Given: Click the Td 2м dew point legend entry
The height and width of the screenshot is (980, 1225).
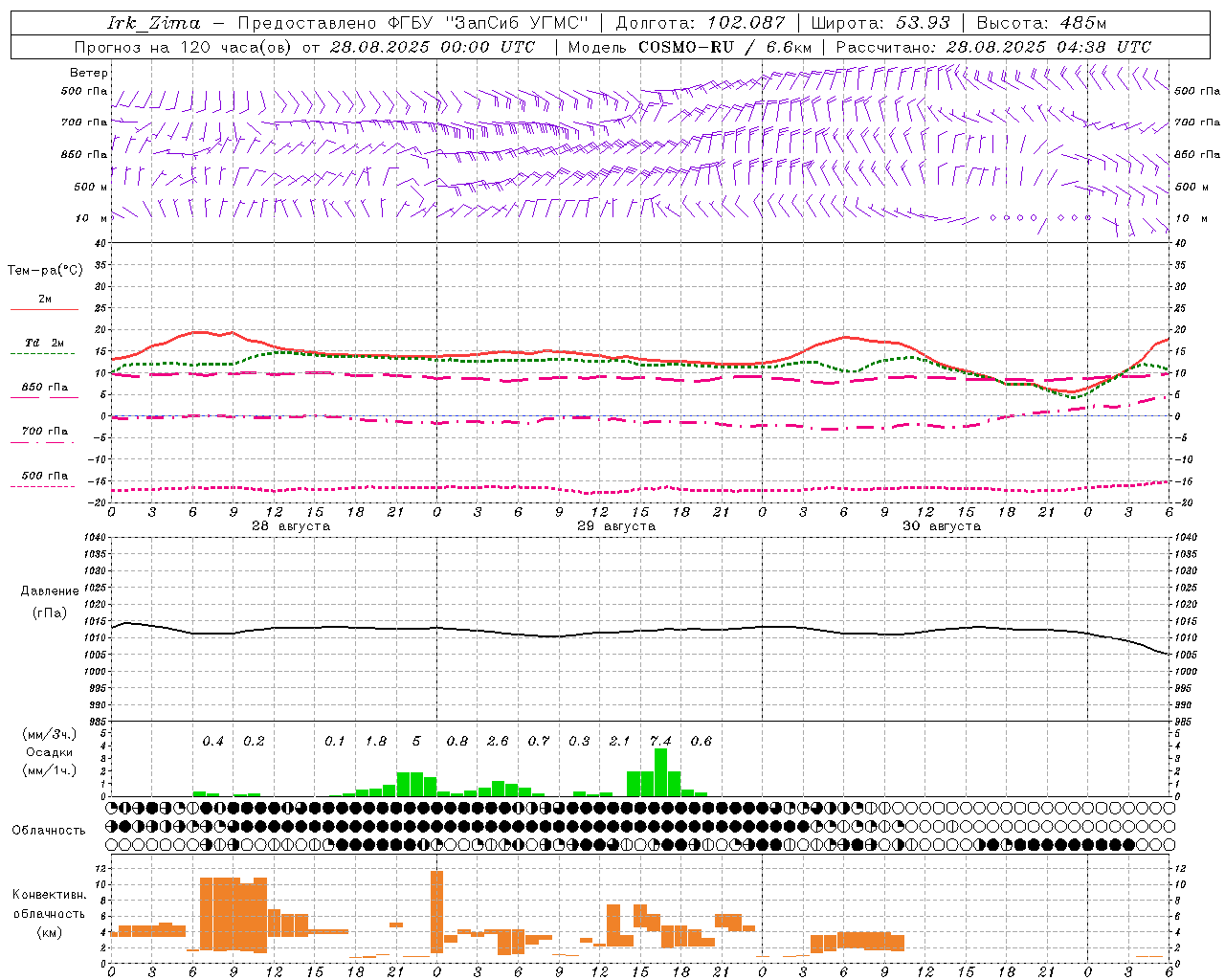Looking at the screenshot, I should tap(45, 347).
